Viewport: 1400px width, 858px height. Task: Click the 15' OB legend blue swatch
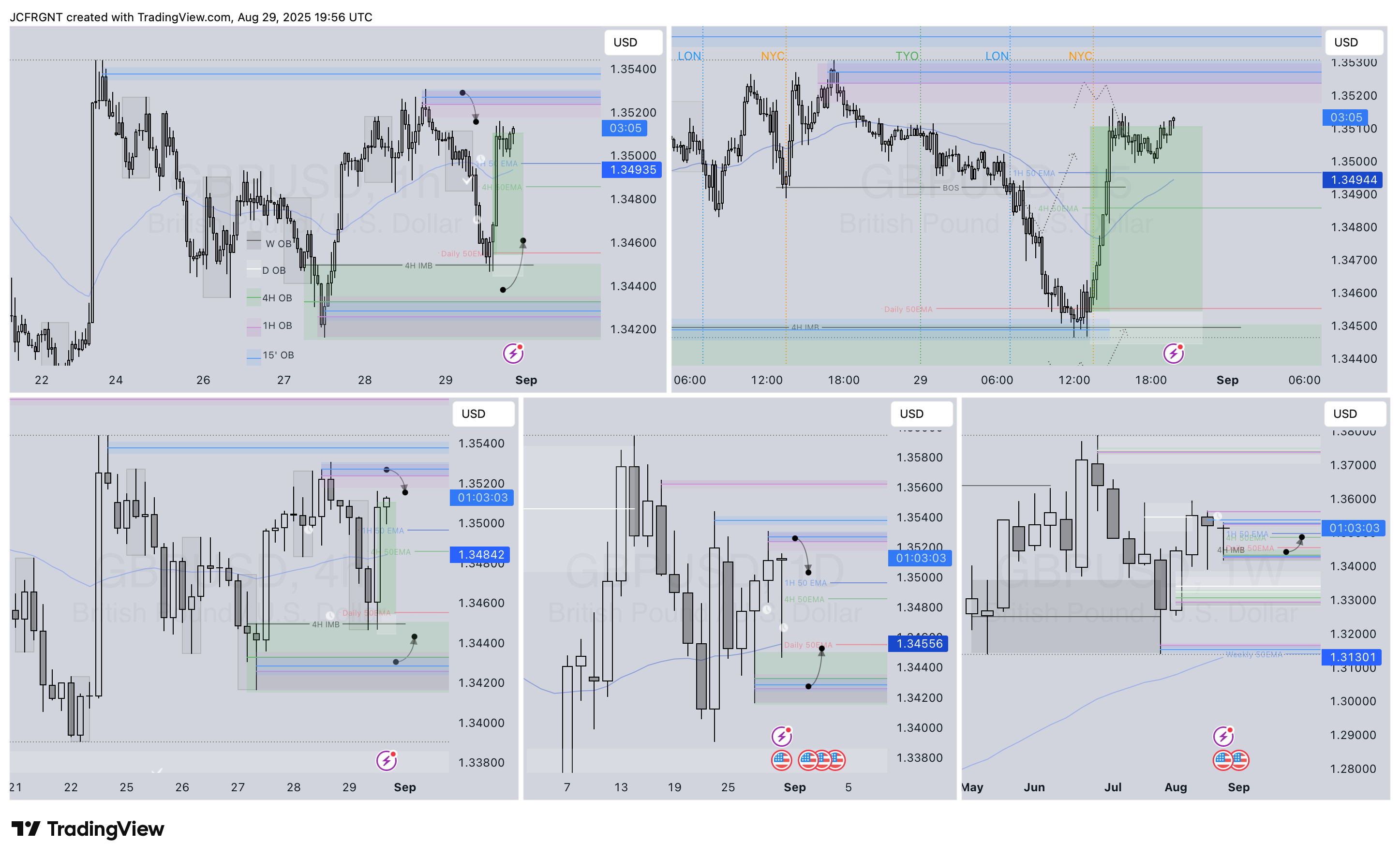(253, 357)
